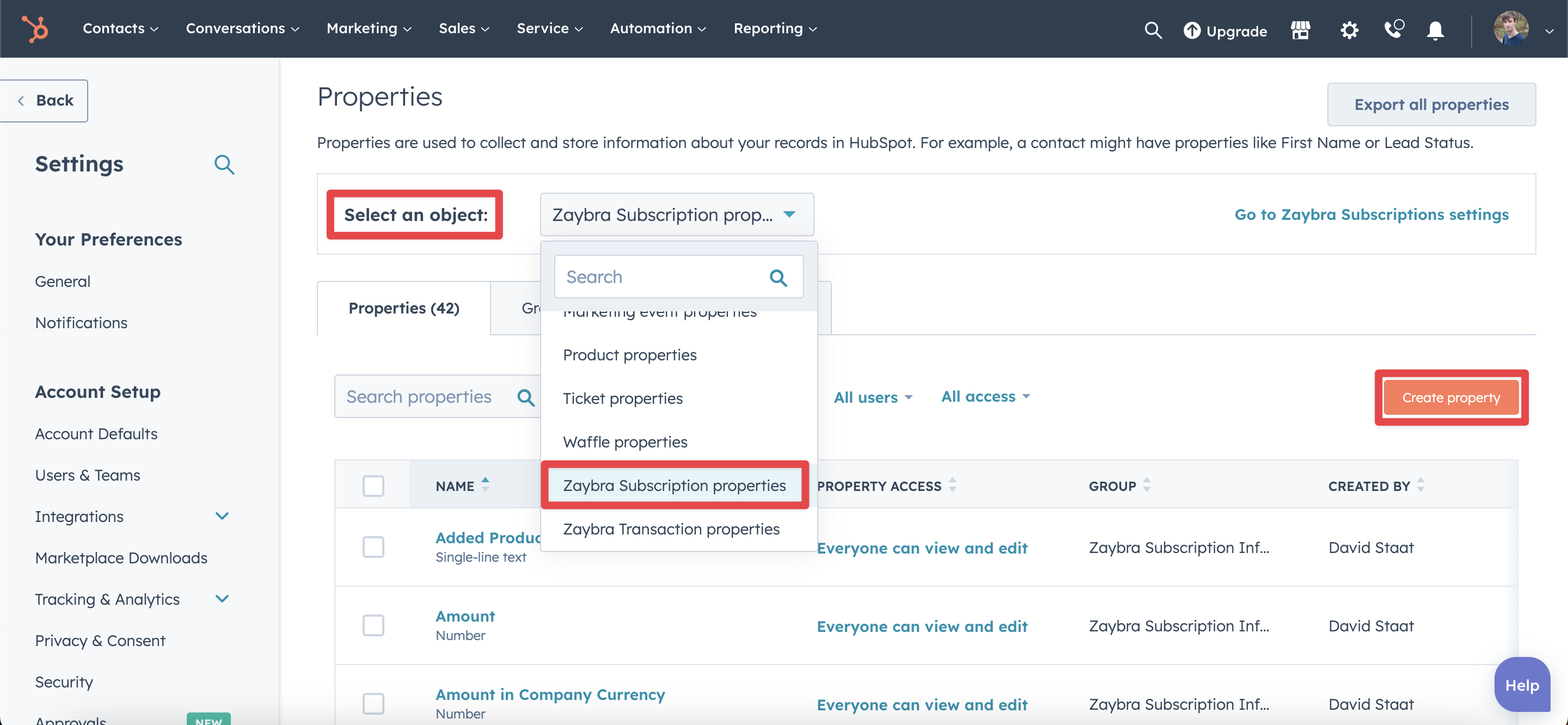Open the Zaybra Subscription properties object dropdown
Image resolution: width=1568 pixels, height=725 pixels.
[676, 214]
